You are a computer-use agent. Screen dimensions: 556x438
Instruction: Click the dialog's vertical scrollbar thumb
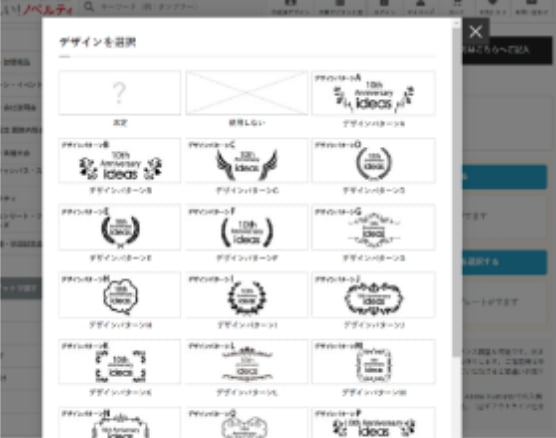(x=456, y=192)
